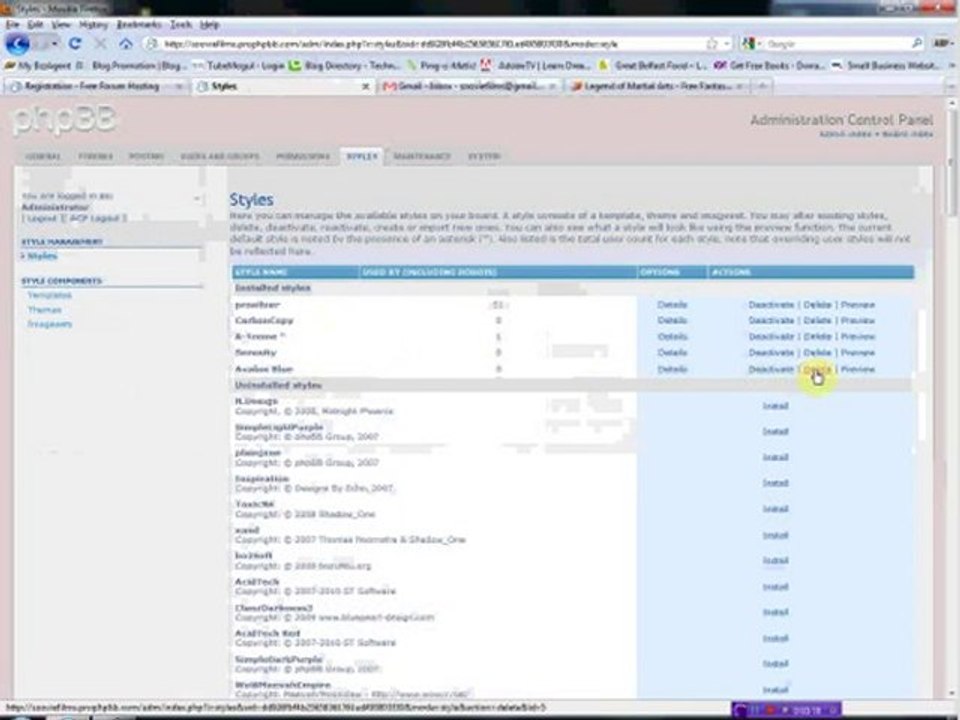The width and height of the screenshot is (960, 720).
Task: Delete the Avalon Blue style
Action: click(817, 369)
